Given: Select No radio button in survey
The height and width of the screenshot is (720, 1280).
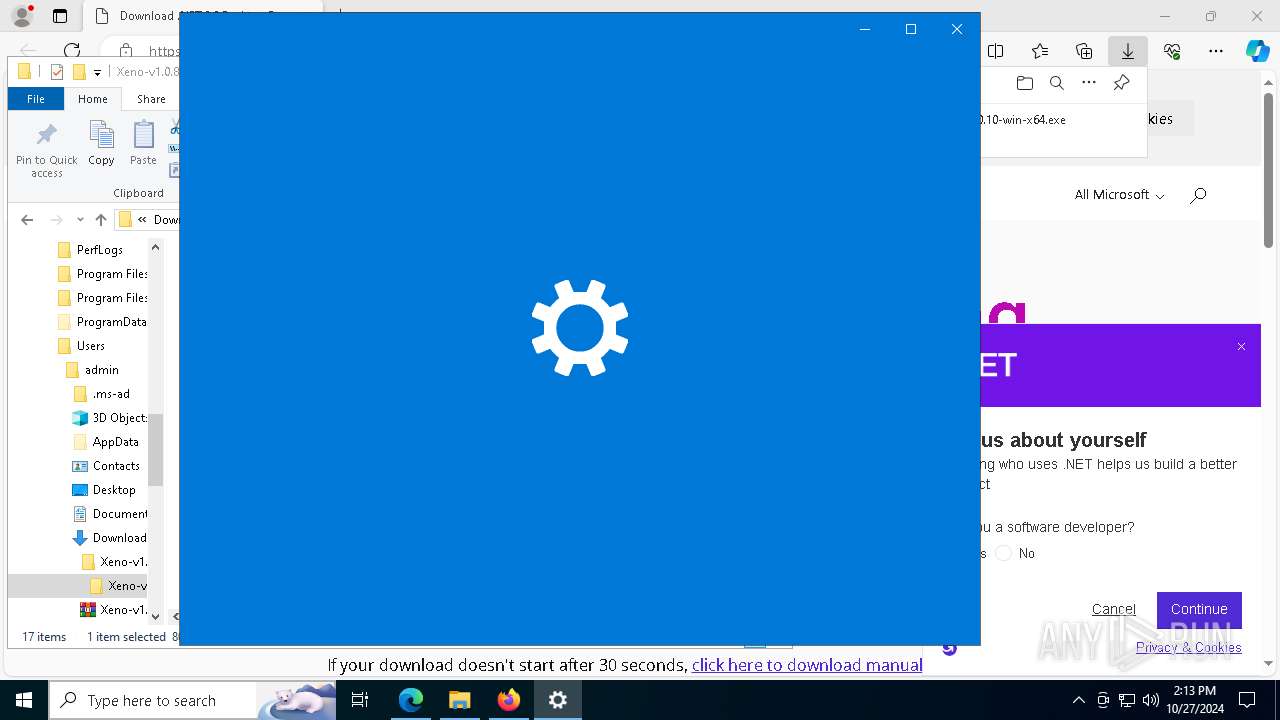Looking at the screenshot, I should coord(1004,553).
